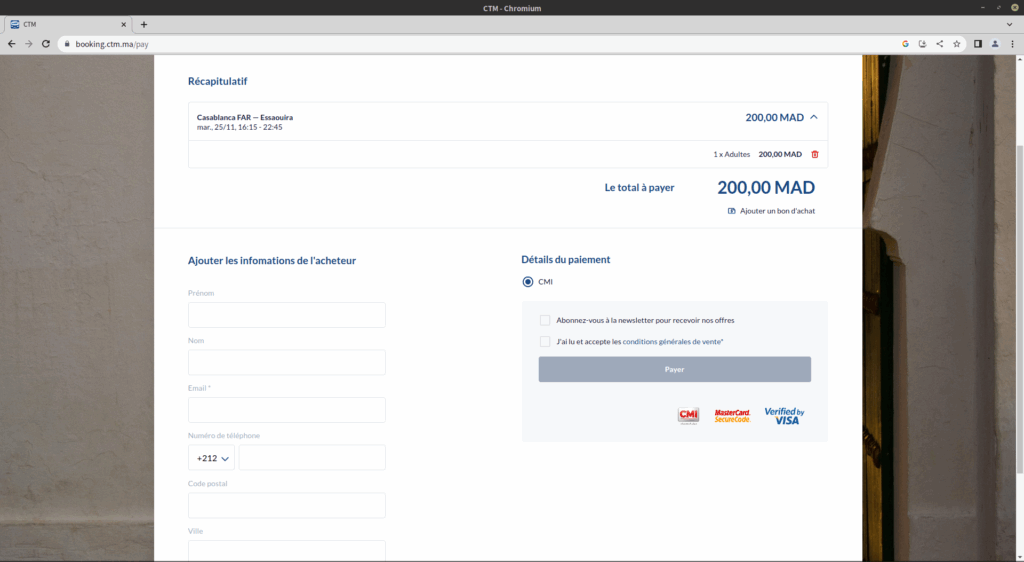Screen dimensions: 1024x562
Task: Check the newsletter subscription checkbox
Action: coord(545,320)
